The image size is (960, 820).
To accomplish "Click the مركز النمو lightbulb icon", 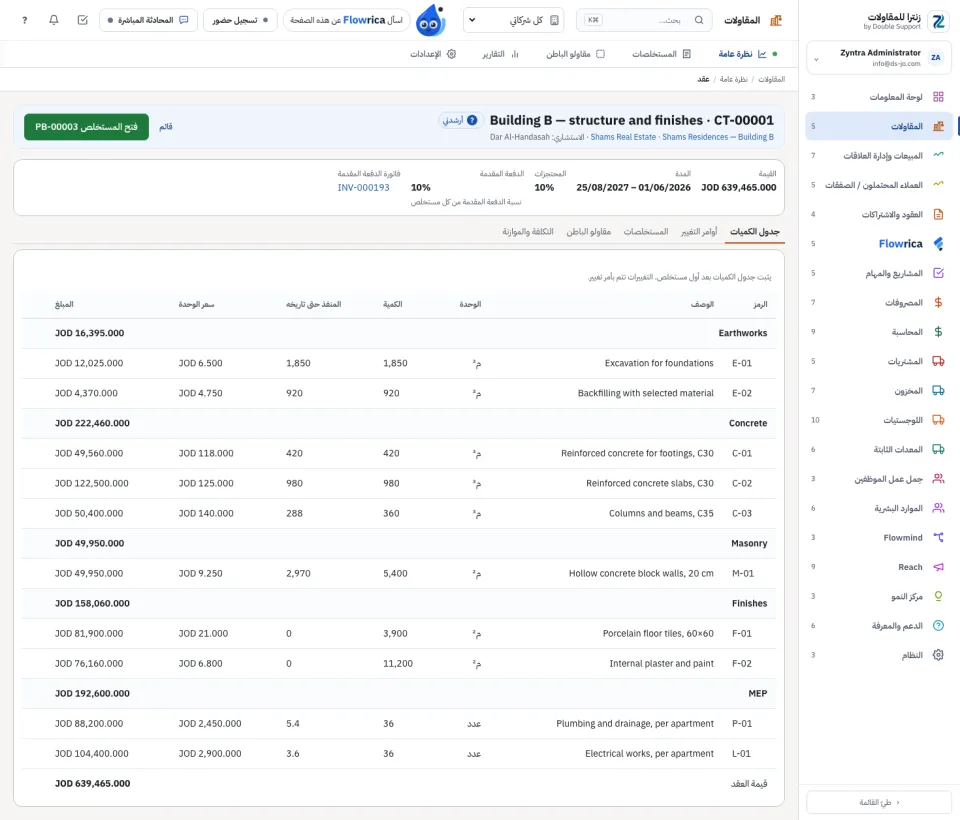I will (938, 596).
